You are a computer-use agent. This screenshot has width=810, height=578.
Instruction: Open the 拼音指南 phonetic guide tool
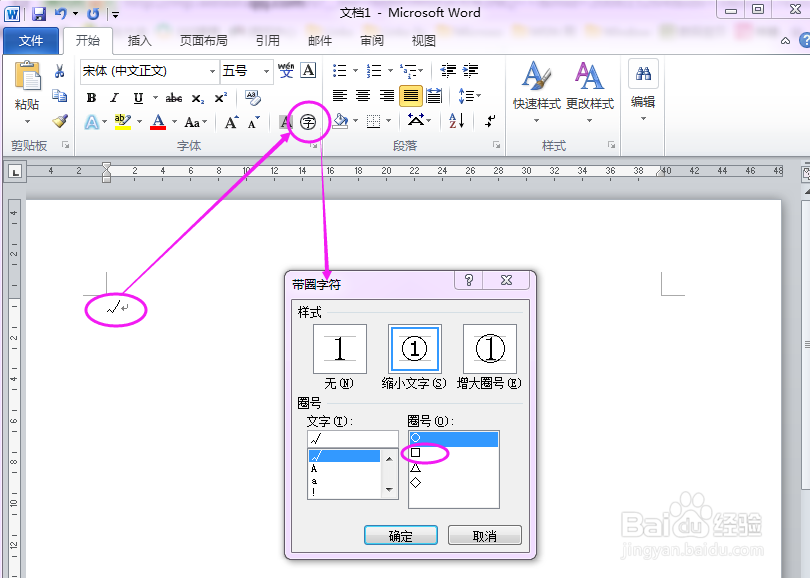pos(285,71)
